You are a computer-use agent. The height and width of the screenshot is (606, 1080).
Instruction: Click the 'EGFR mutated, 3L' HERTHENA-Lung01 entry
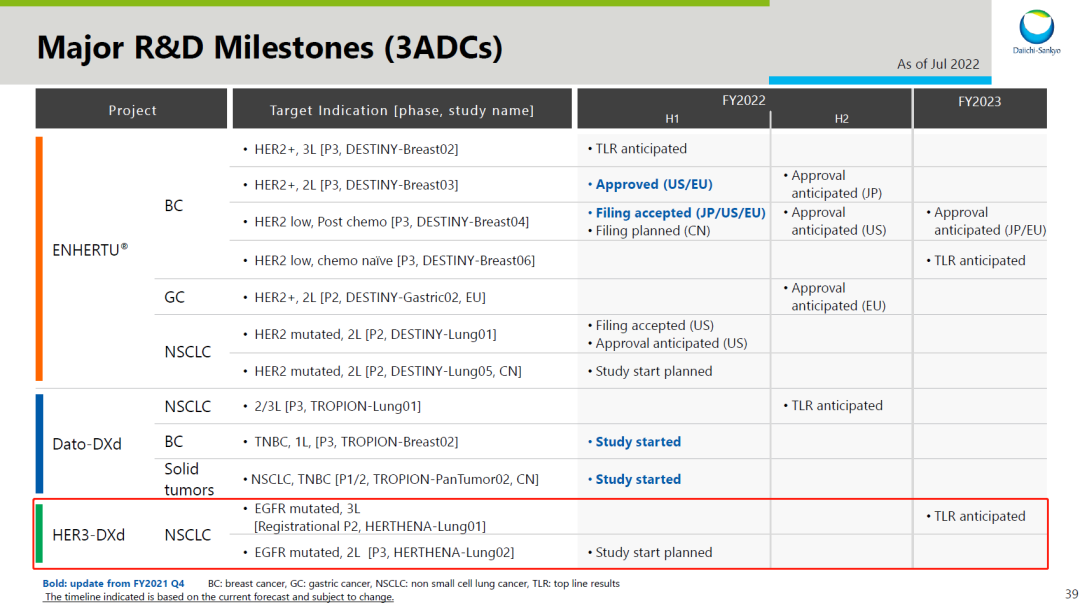click(369, 517)
